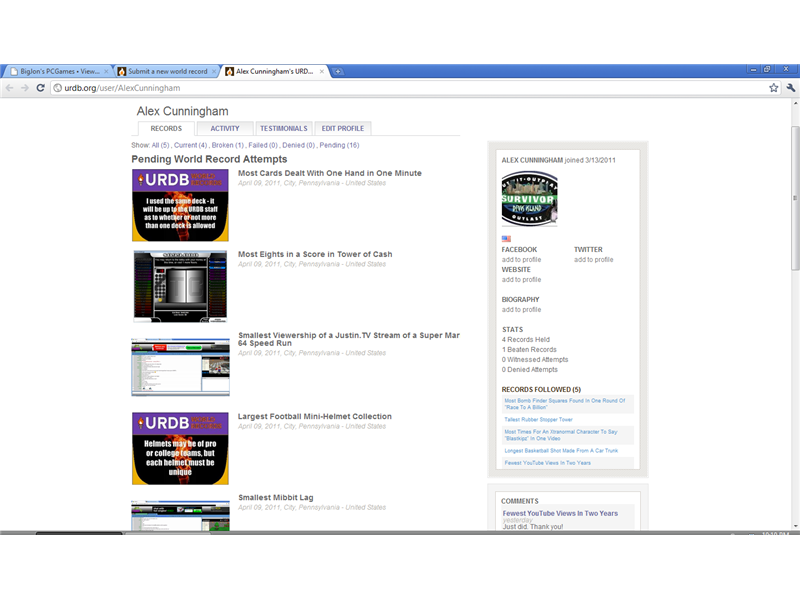The image size is (800, 600).
Task: Add Website to profile link
Action: (x=521, y=280)
